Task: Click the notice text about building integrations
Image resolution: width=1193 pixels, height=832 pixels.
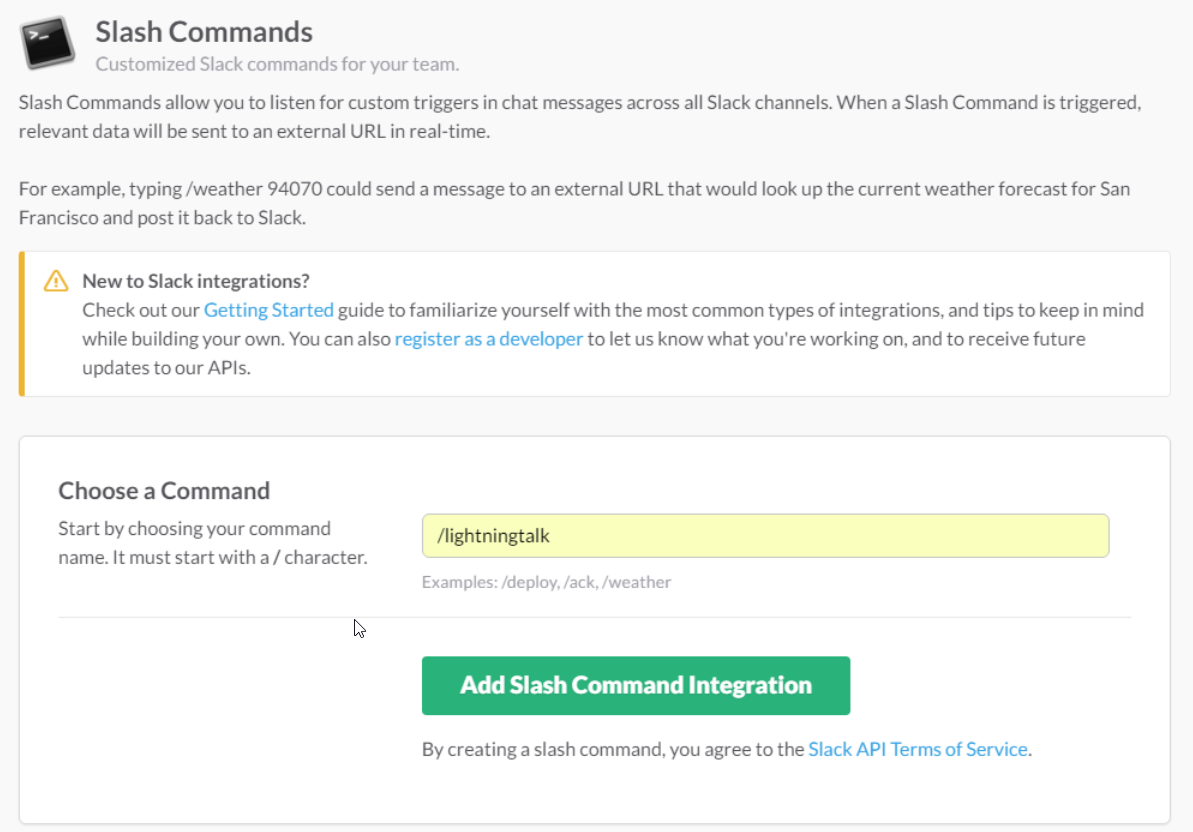Action: 738,310
